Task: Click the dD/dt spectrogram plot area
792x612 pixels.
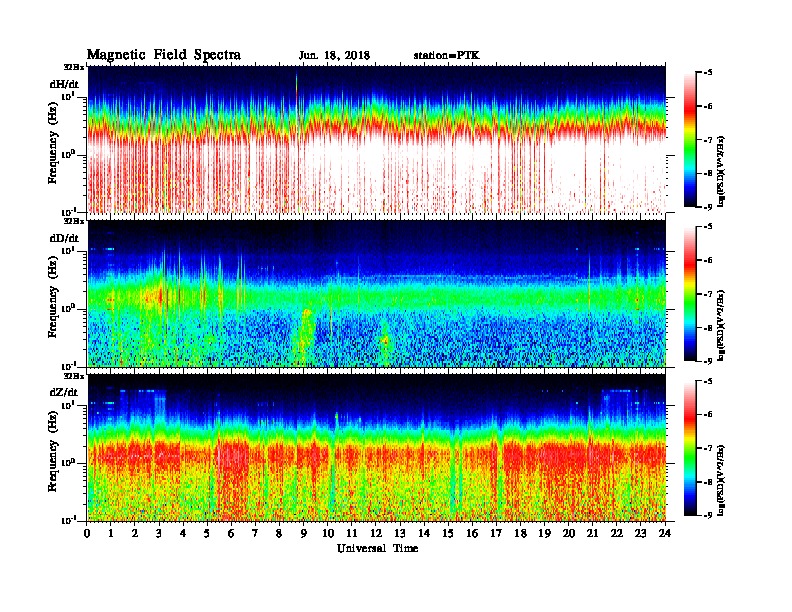Action: pos(377,293)
